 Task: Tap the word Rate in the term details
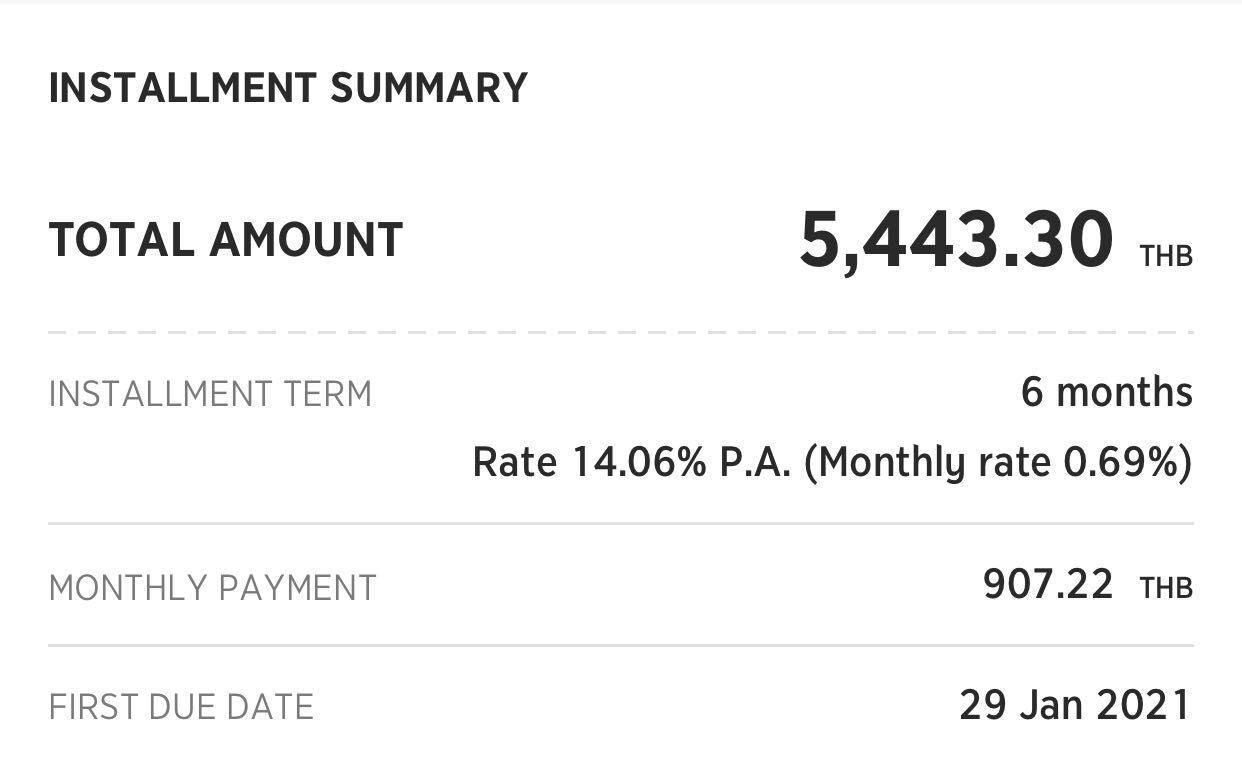(514, 463)
